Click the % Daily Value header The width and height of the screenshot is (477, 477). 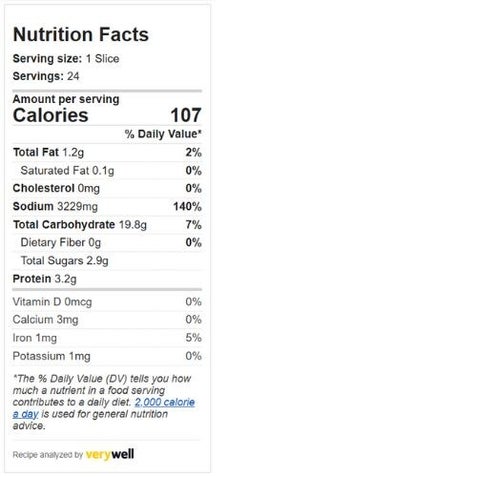[163, 134]
